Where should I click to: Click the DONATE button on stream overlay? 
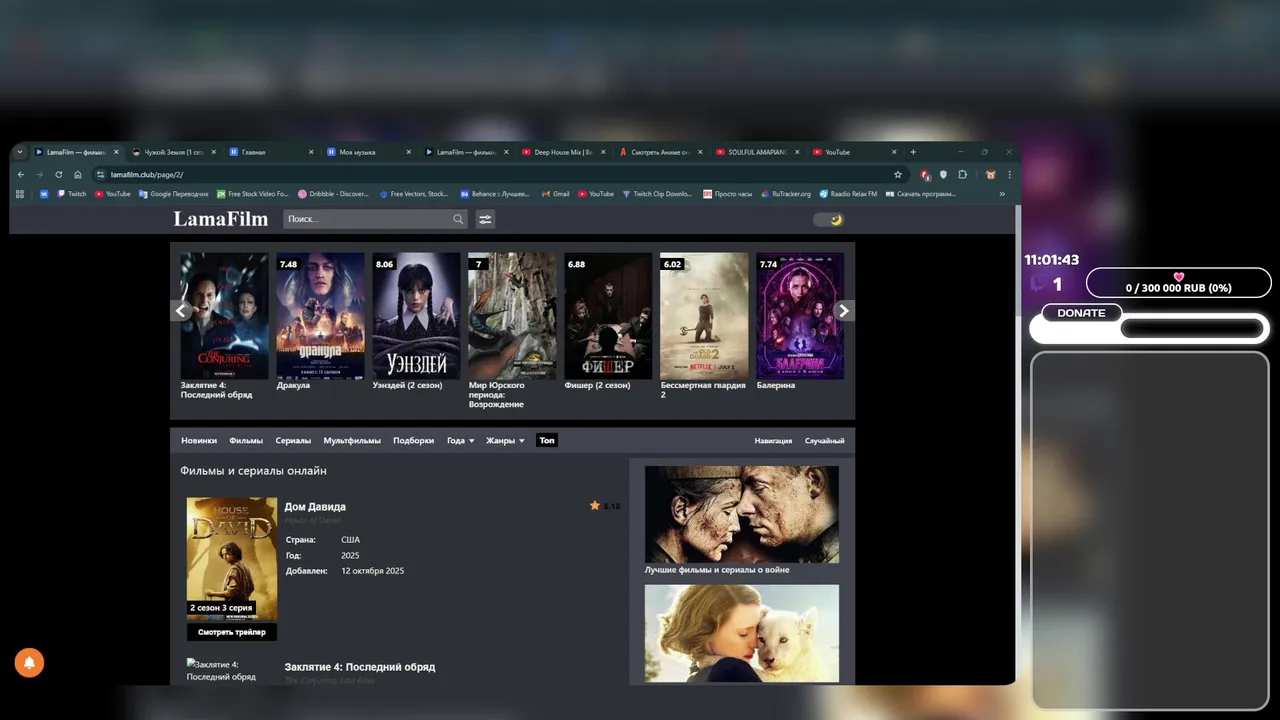click(x=1081, y=313)
